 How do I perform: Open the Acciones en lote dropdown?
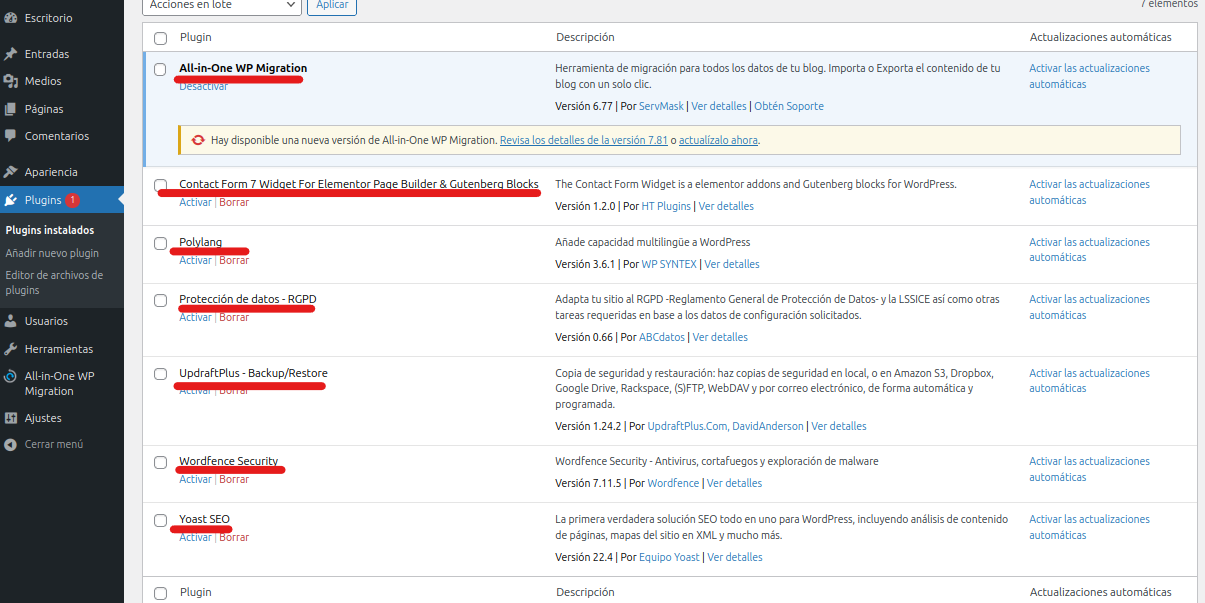pos(221,5)
